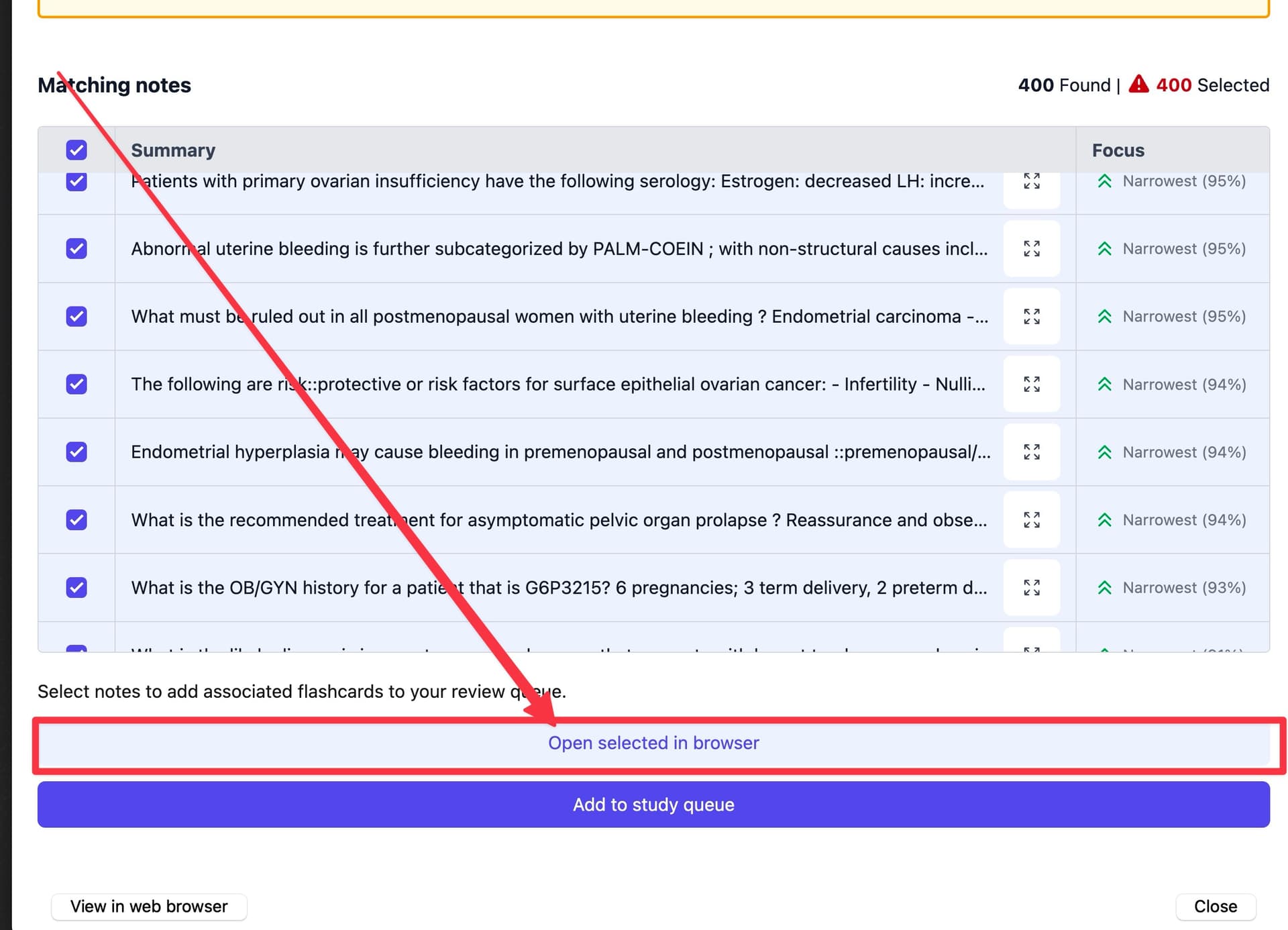This screenshot has height=930, width=1288.
Task: Expand the epithelial ovarian cancer note
Action: (1031, 384)
